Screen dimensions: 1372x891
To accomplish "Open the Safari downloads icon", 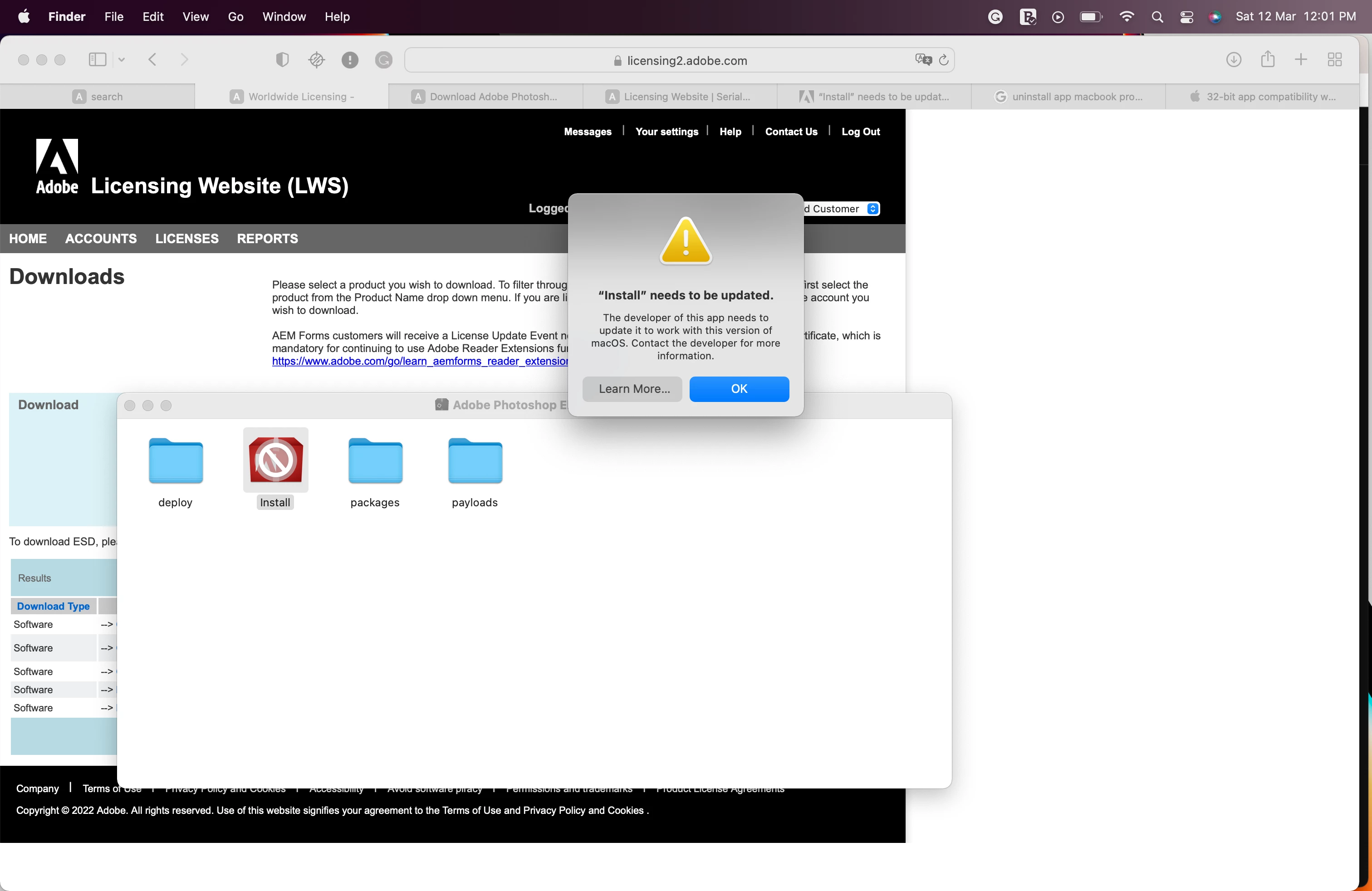I will click(1233, 59).
